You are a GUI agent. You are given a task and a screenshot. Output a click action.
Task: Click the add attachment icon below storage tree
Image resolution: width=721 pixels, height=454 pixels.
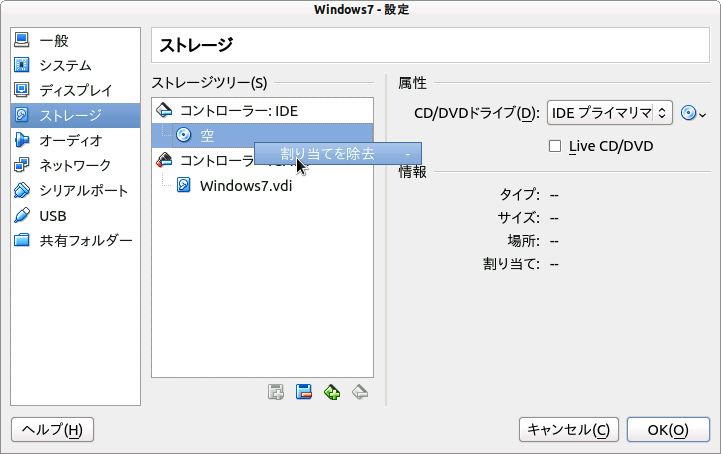tap(276, 392)
